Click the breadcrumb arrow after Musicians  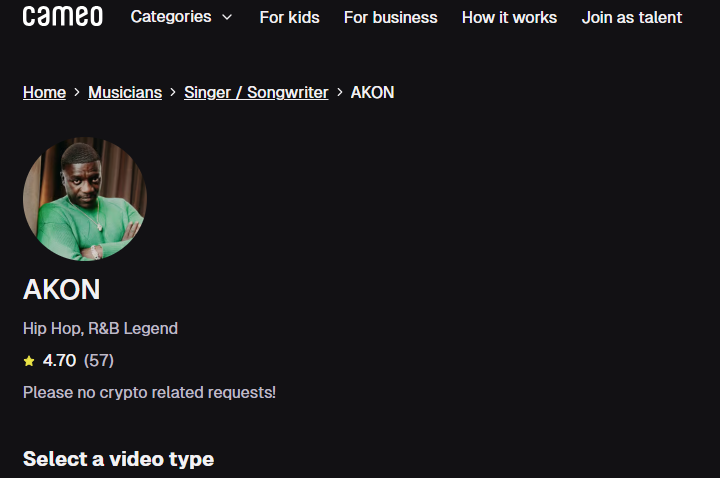tap(173, 92)
